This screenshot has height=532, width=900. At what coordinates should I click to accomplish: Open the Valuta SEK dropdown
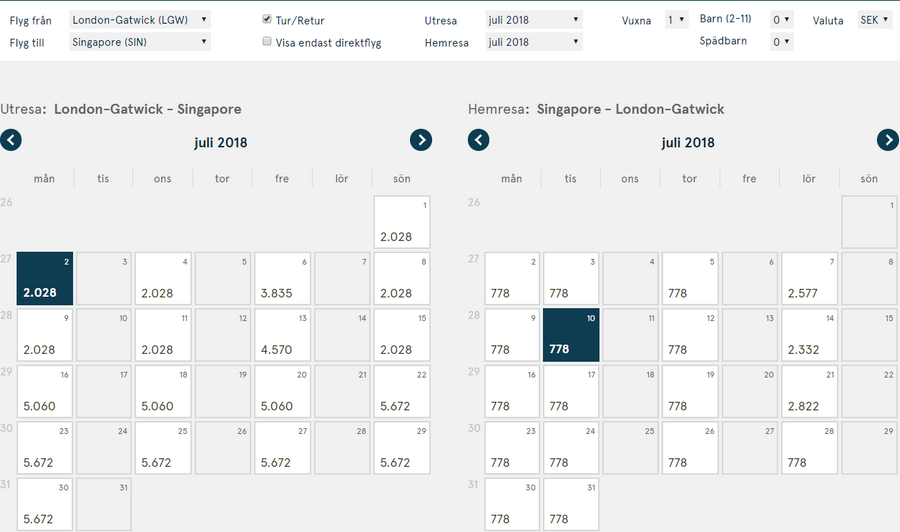coord(874,20)
